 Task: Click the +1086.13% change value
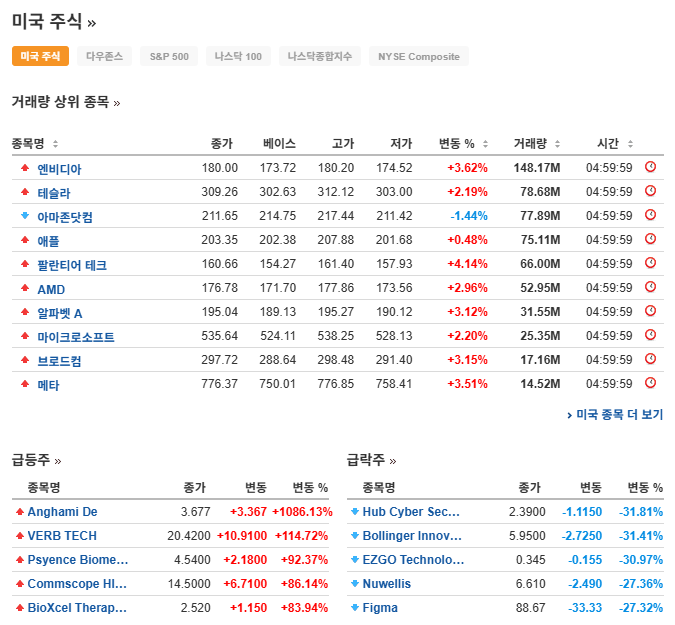pos(303,512)
